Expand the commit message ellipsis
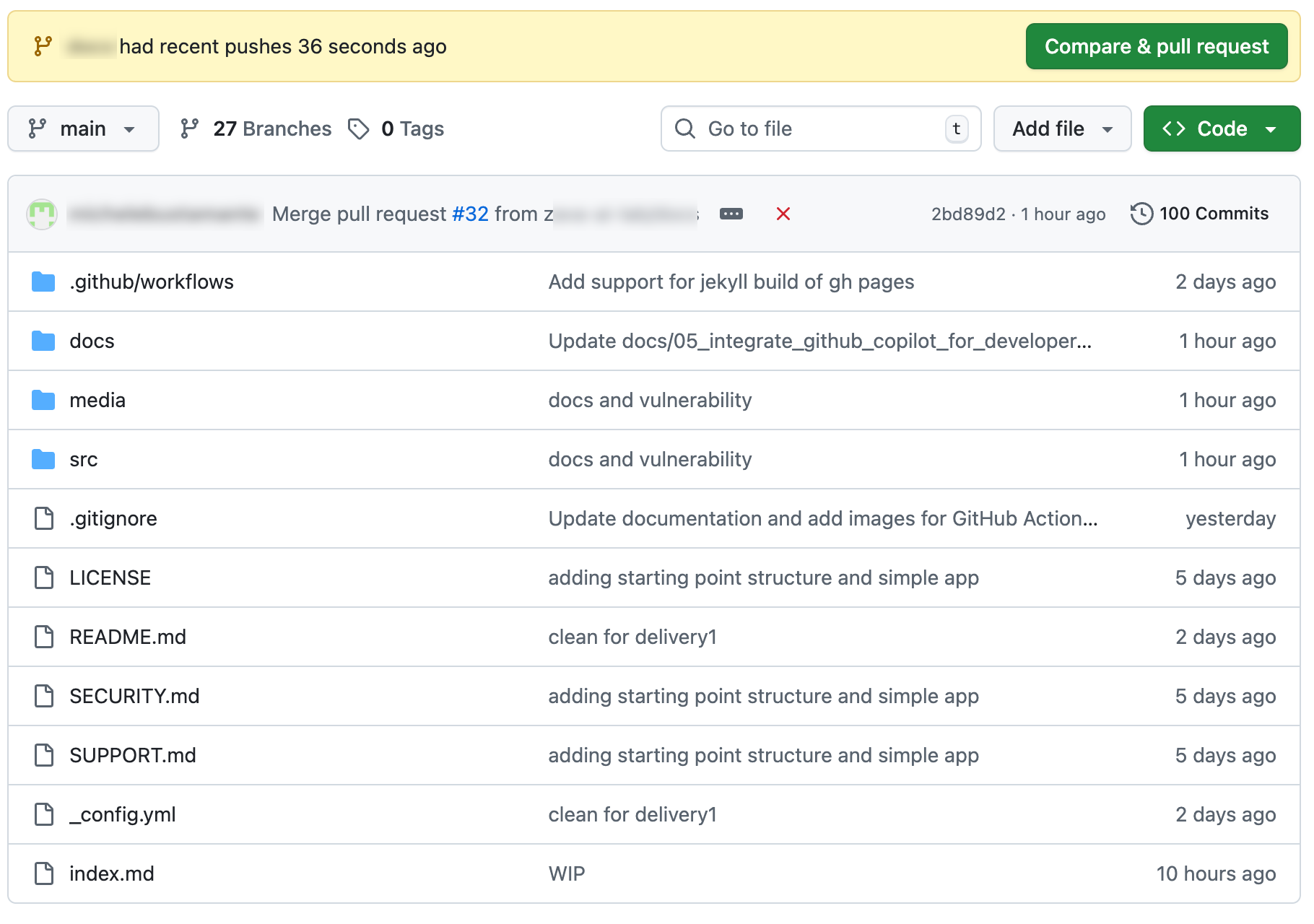1314x924 pixels. coord(732,214)
